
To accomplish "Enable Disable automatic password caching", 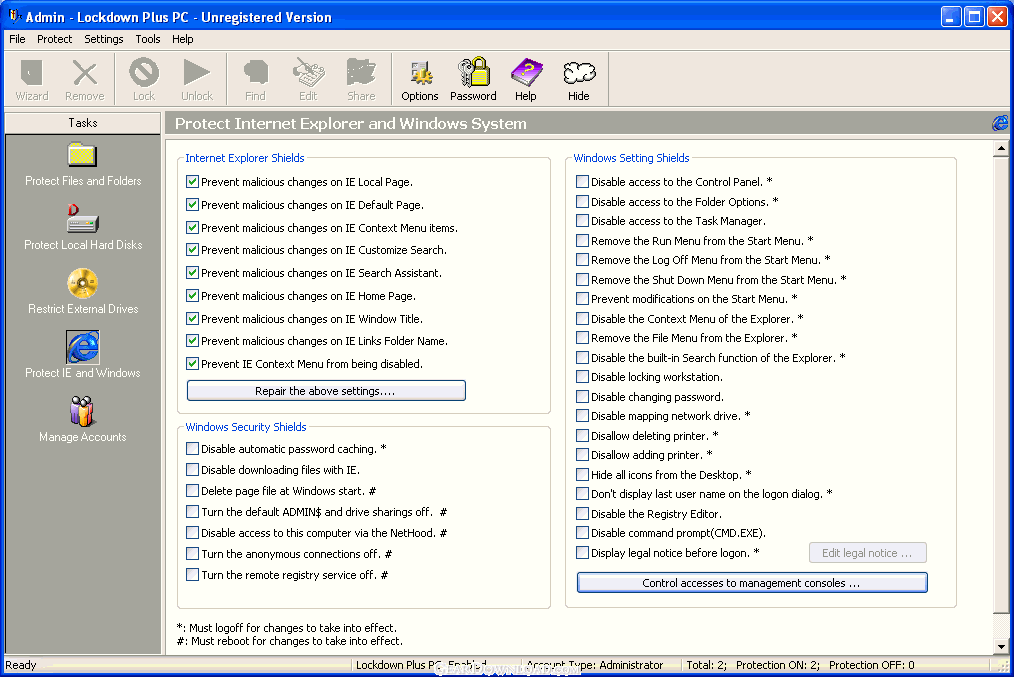I will (192, 449).
